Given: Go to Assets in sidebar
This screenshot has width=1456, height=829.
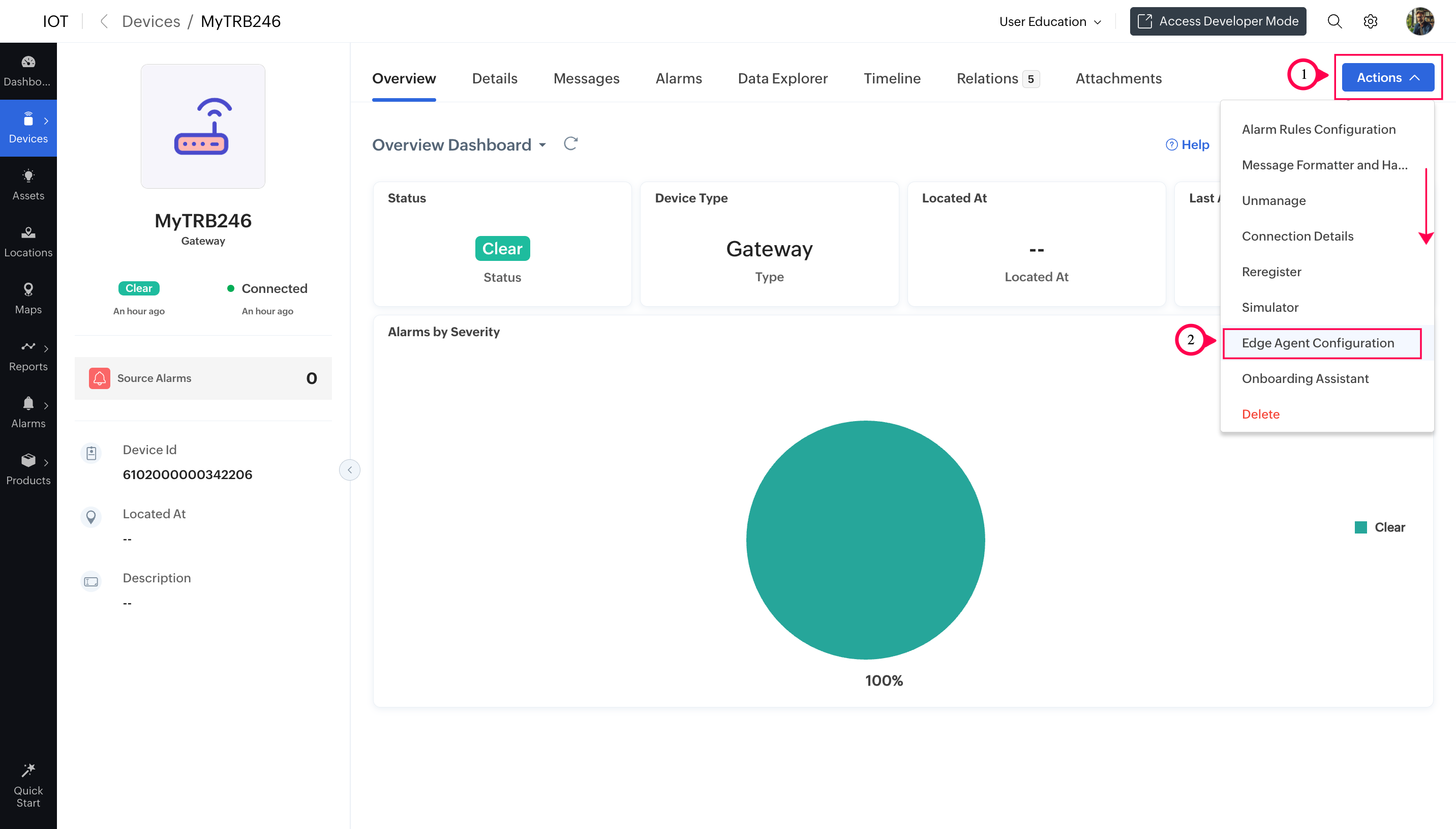Looking at the screenshot, I should tap(28, 185).
